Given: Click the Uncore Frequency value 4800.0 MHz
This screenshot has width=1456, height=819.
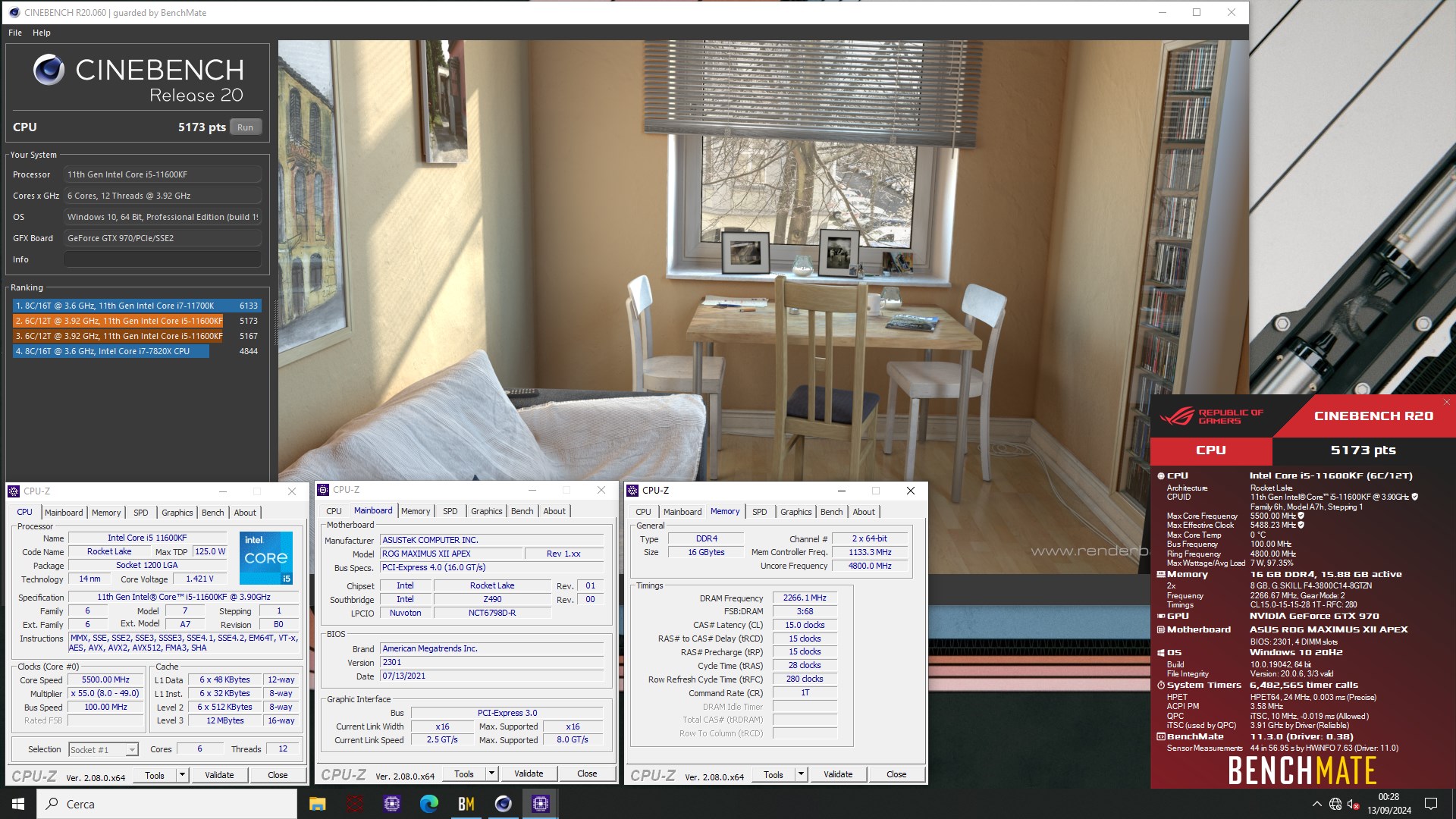Looking at the screenshot, I should click(x=870, y=566).
